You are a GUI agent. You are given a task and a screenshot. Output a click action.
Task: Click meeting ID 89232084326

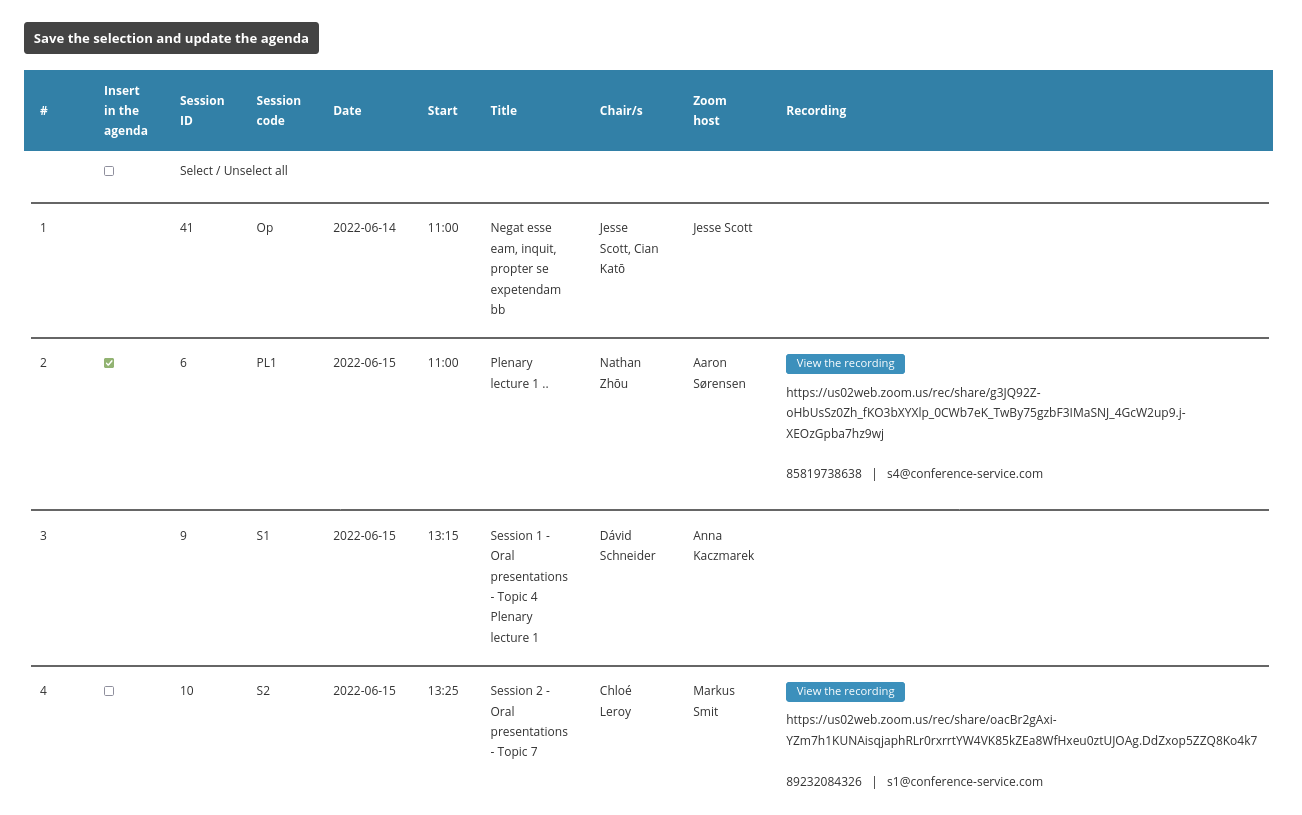823,782
